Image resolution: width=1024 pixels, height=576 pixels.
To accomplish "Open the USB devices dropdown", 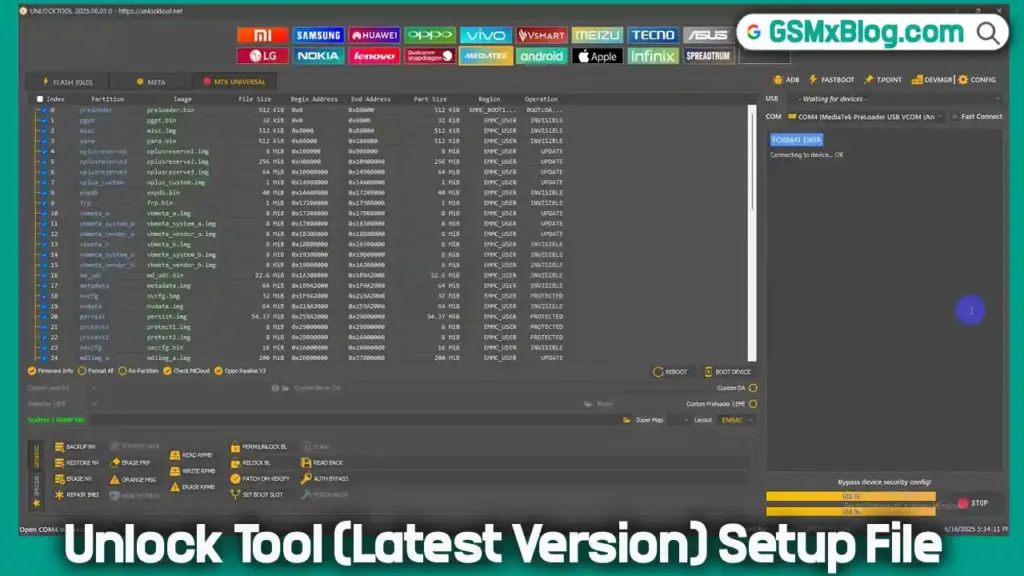I will (x=893, y=99).
